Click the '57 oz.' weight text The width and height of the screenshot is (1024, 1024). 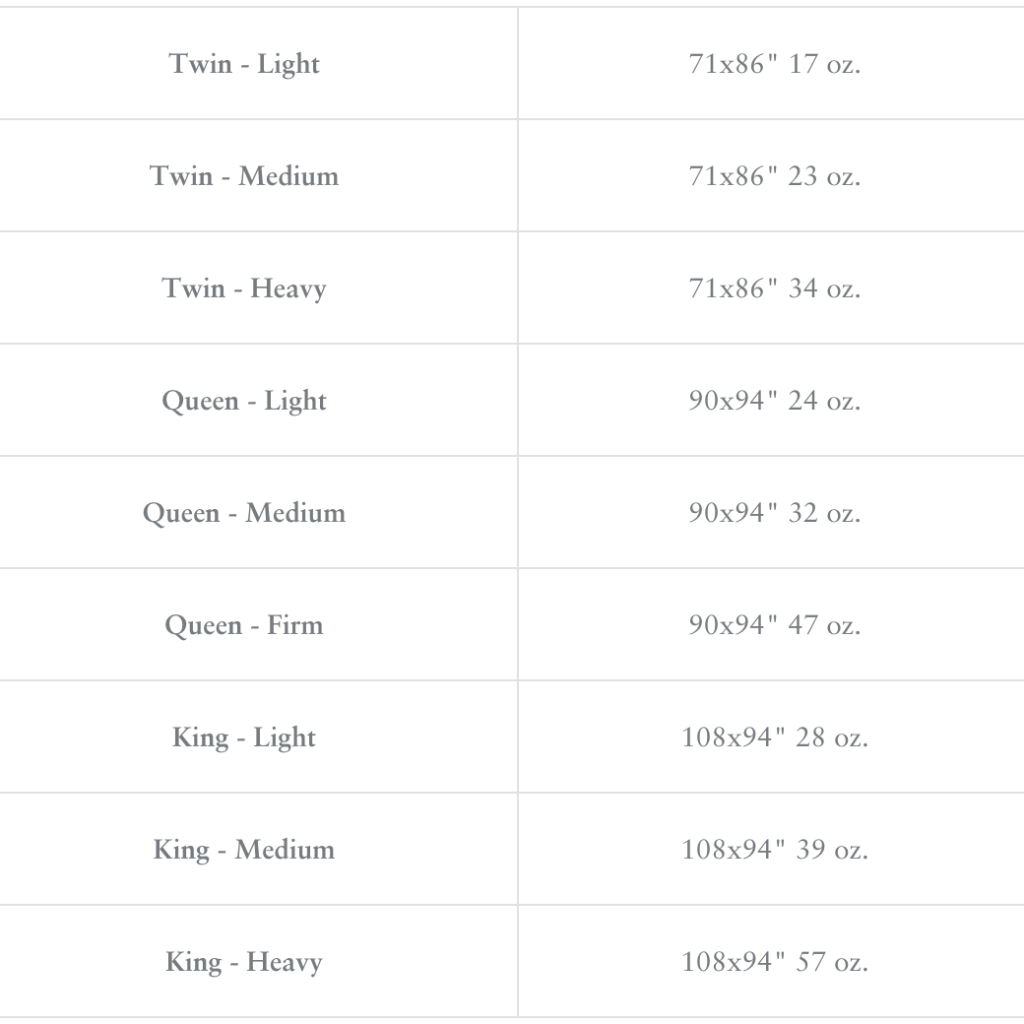pos(831,963)
